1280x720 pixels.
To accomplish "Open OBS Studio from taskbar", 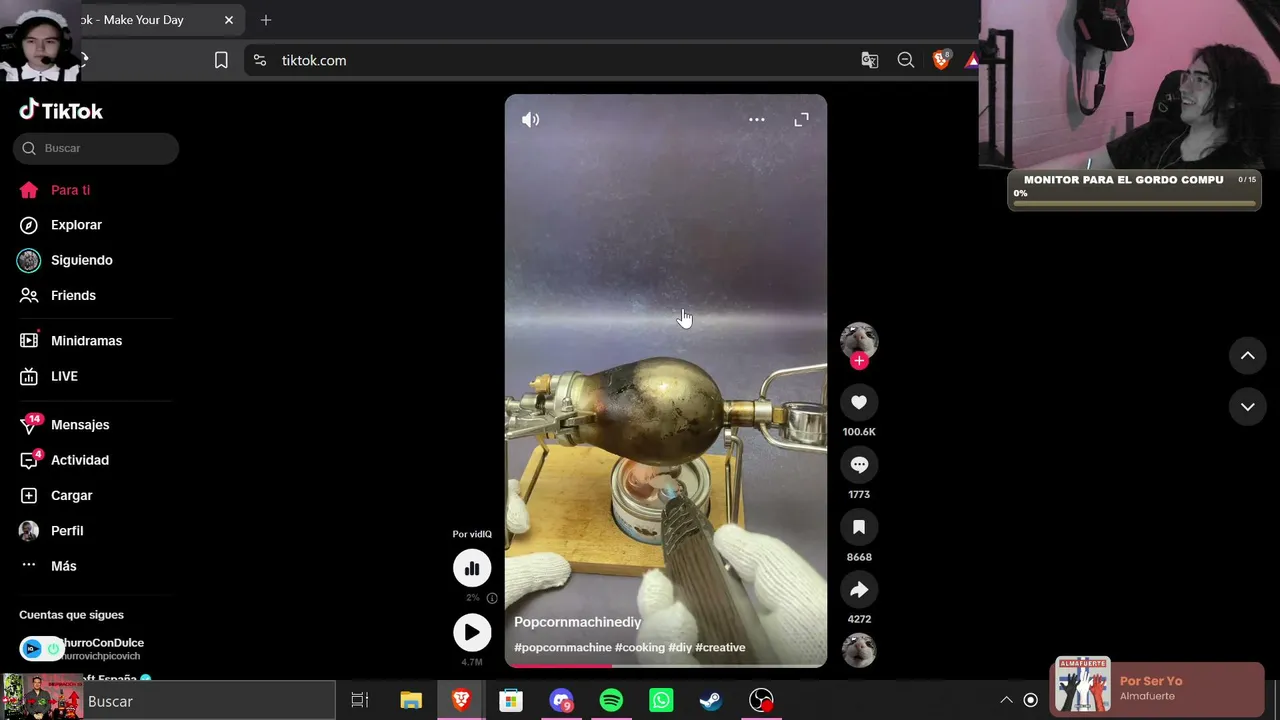I will point(762,701).
